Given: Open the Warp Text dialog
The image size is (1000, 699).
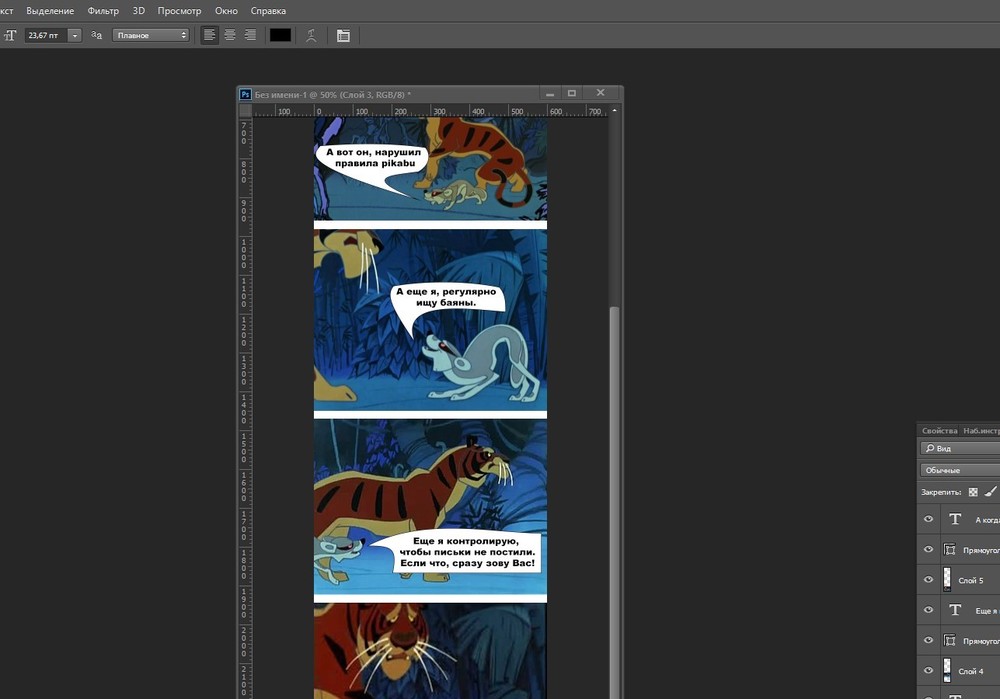Looking at the screenshot, I should pos(311,36).
